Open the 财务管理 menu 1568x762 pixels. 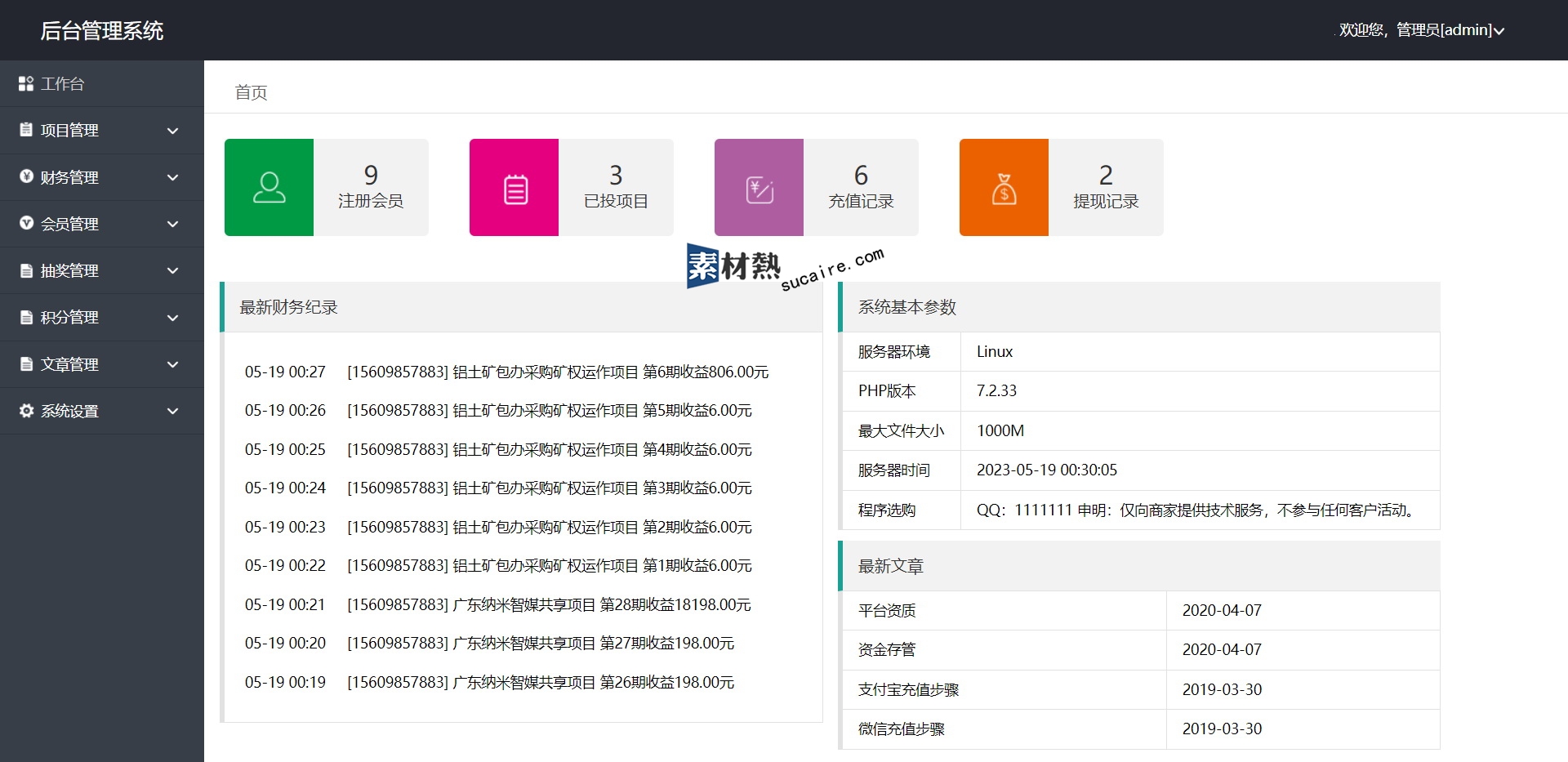(x=102, y=177)
